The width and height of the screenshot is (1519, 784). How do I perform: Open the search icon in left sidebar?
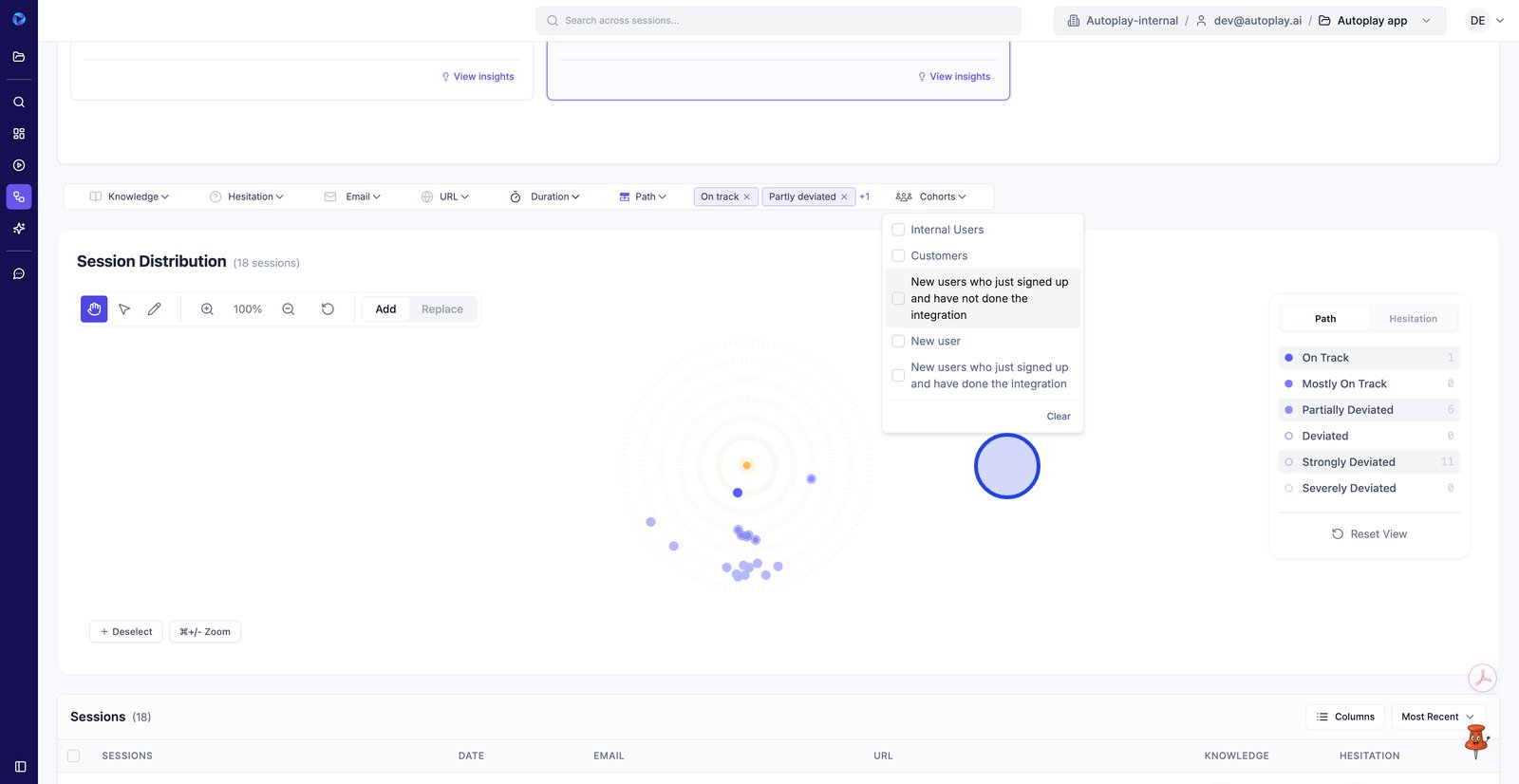tap(19, 103)
